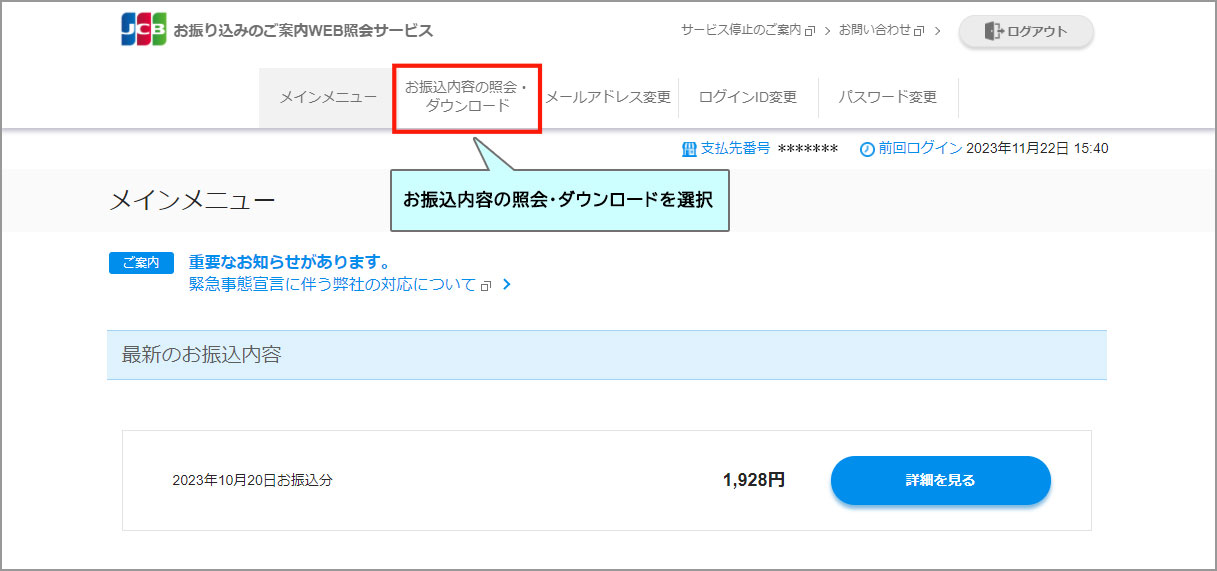Go to メールアドレス変更 tab

point(608,97)
